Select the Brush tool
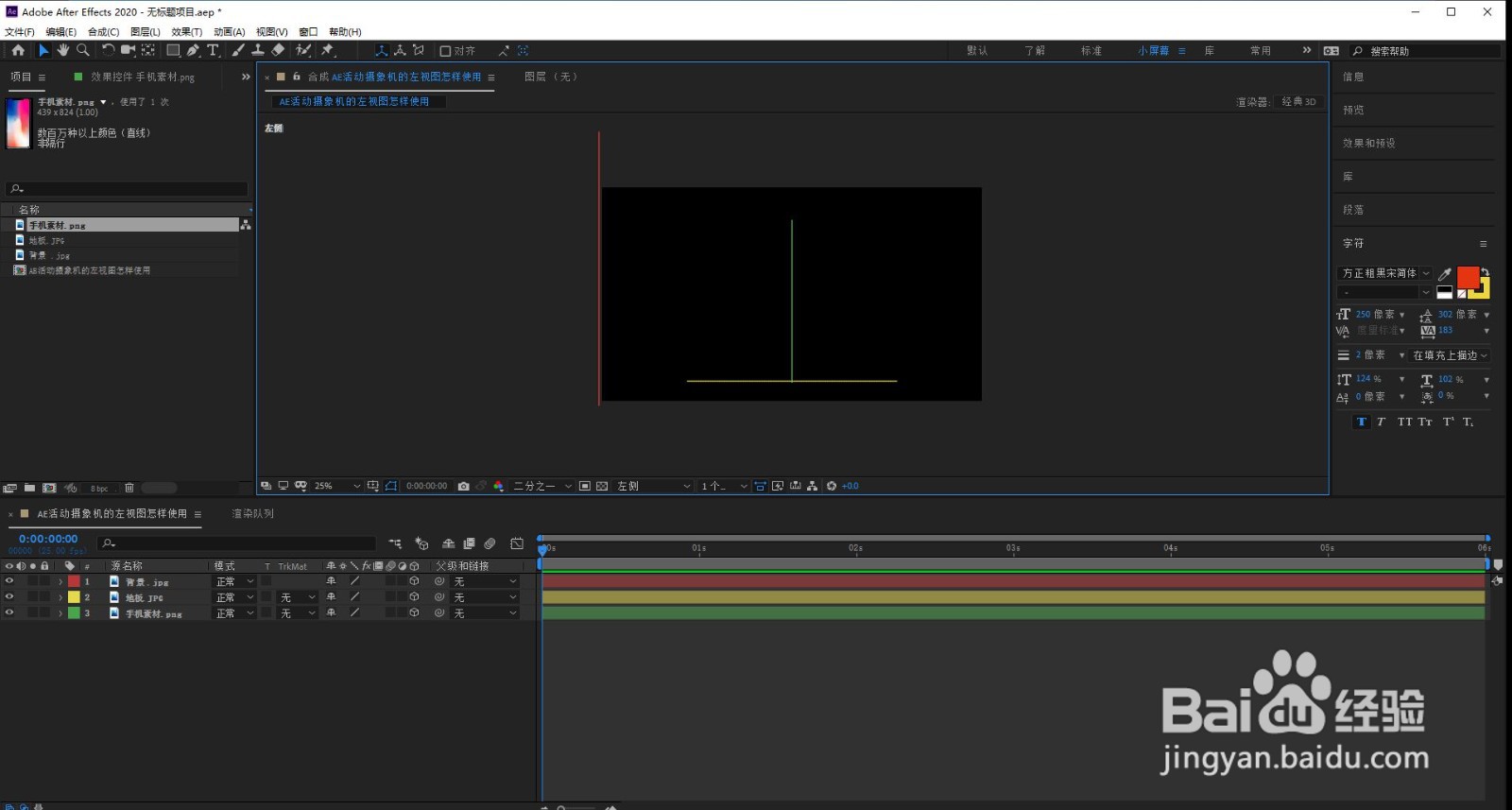The image size is (1512, 810). click(x=238, y=50)
